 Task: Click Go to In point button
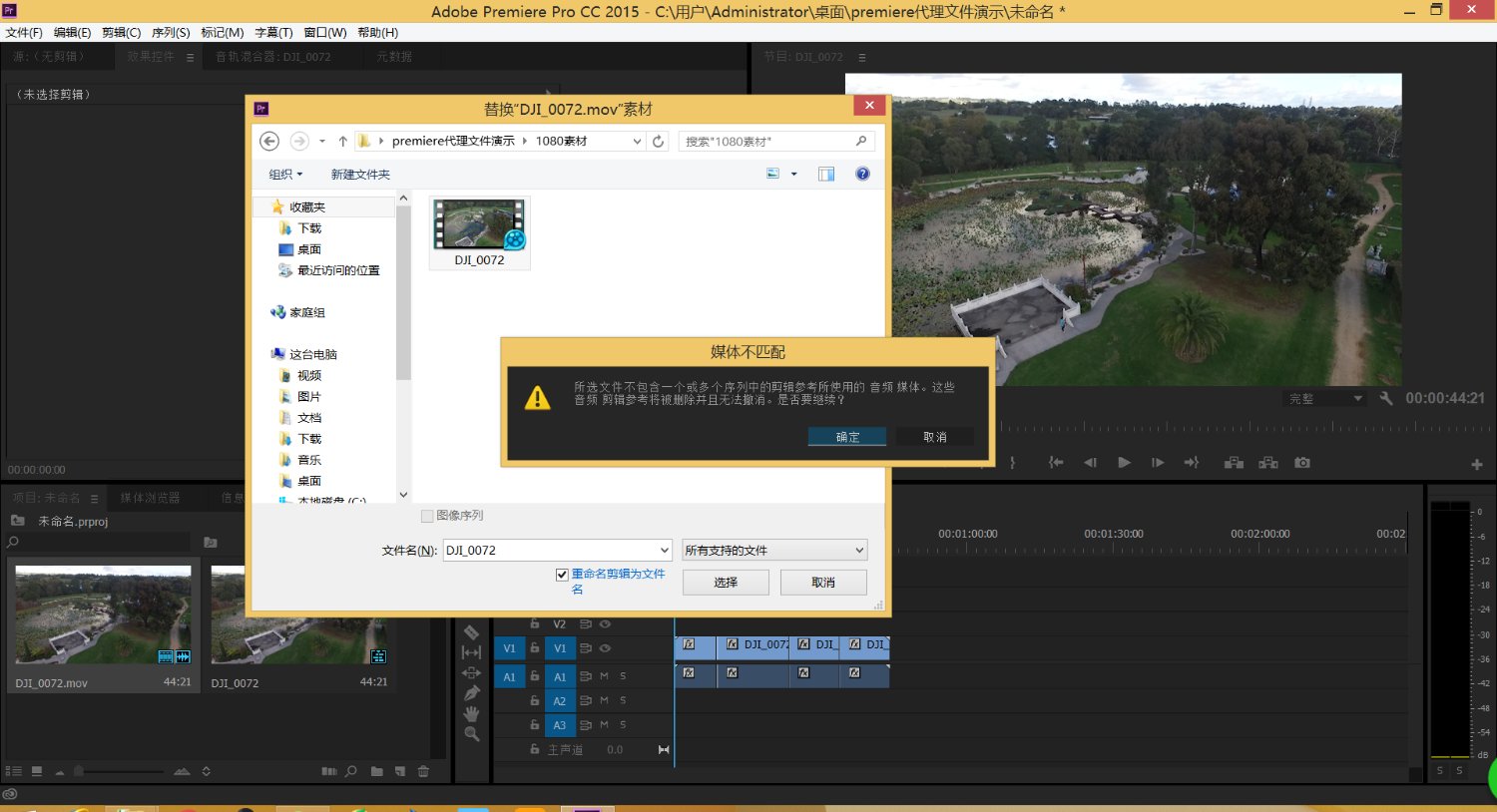point(1056,463)
